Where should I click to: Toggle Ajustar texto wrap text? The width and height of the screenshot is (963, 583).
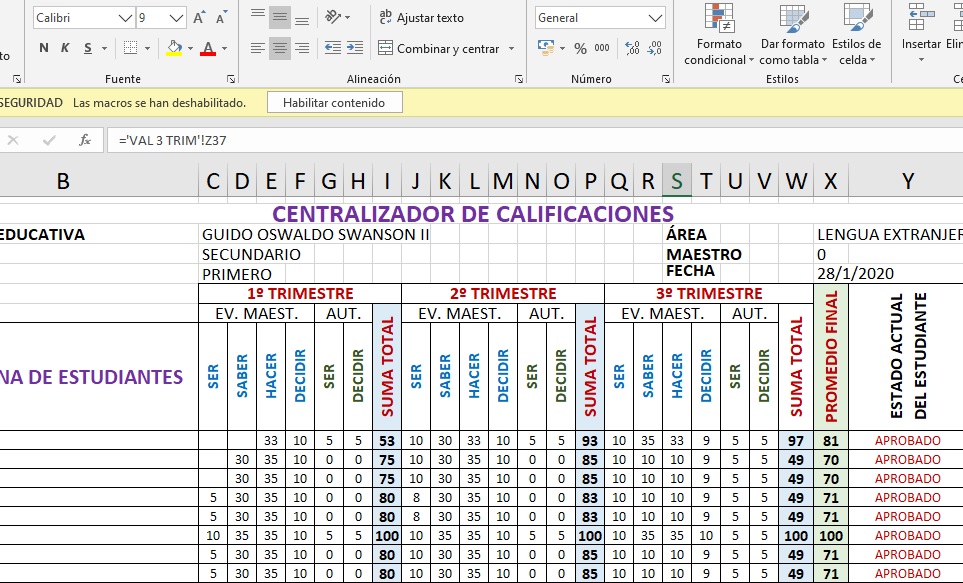click(421, 18)
